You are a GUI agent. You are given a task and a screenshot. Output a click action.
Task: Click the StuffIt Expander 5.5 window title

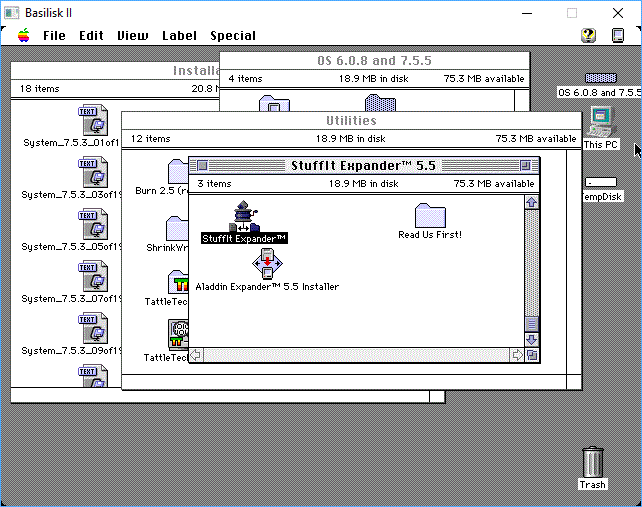(x=363, y=165)
